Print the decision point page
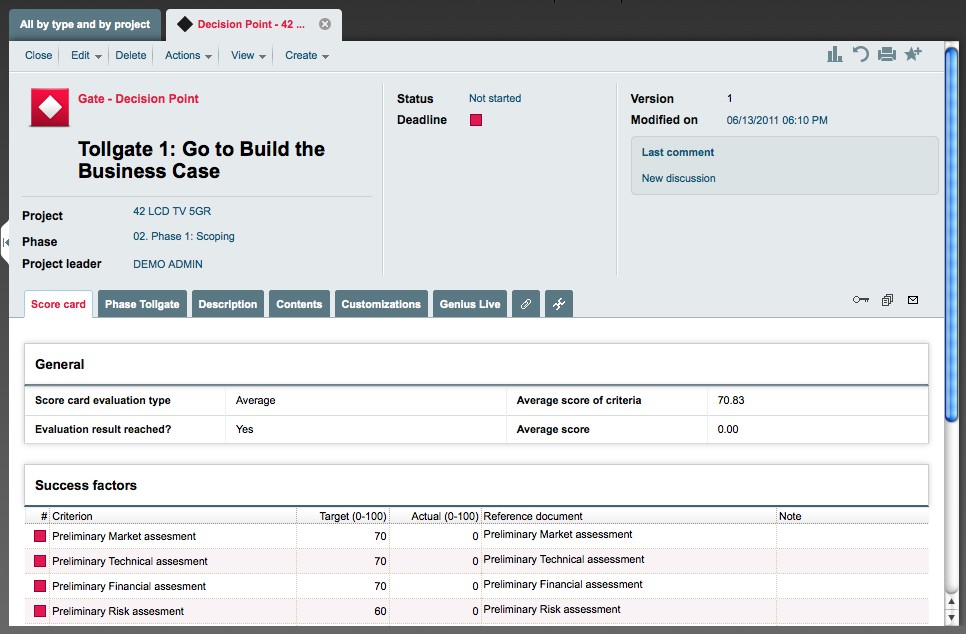 click(x=886, y=55)
